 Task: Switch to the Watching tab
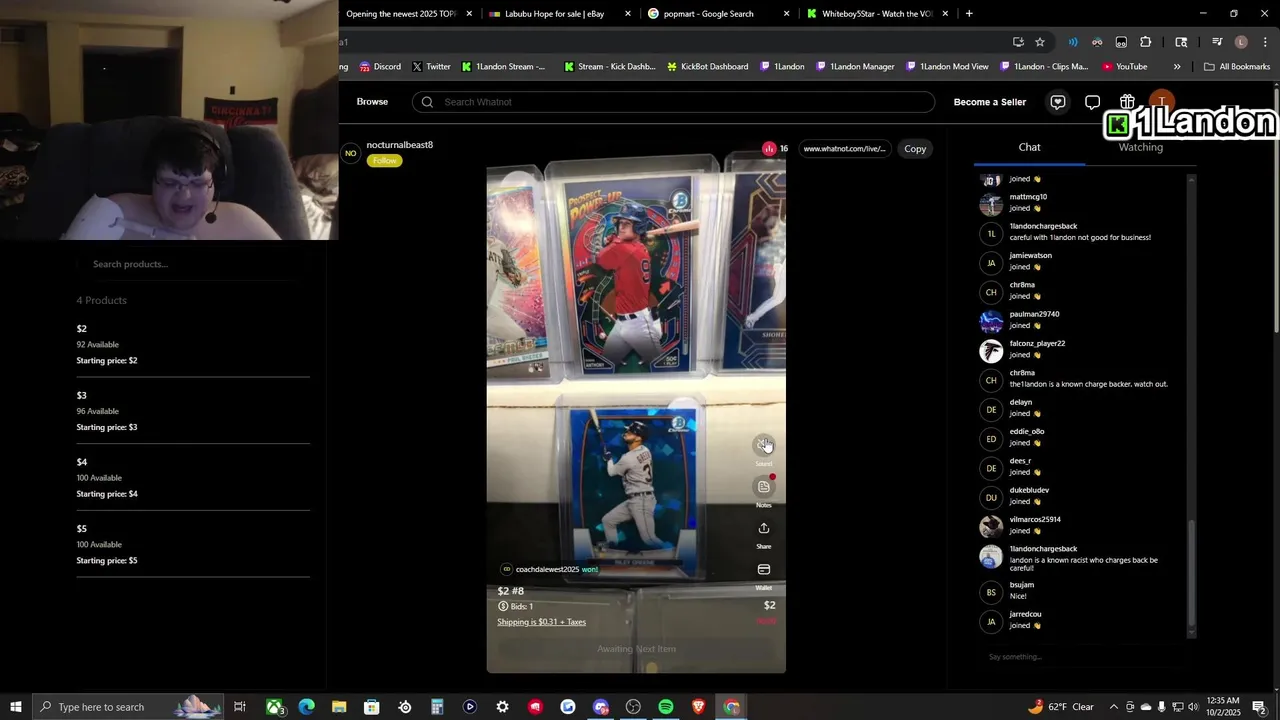pyautogui.click(x=1140, y=147)
